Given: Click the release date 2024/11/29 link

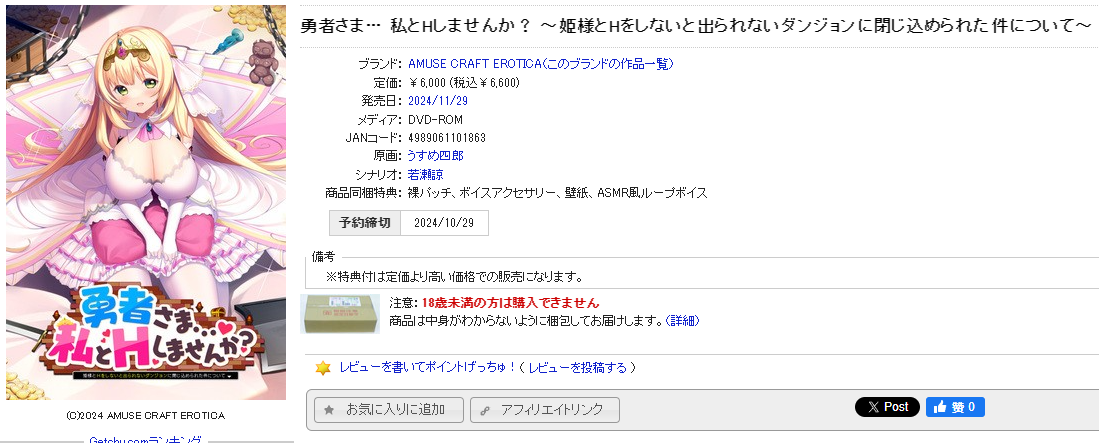Looking at the screenshot, I should (x=438, y=101).
